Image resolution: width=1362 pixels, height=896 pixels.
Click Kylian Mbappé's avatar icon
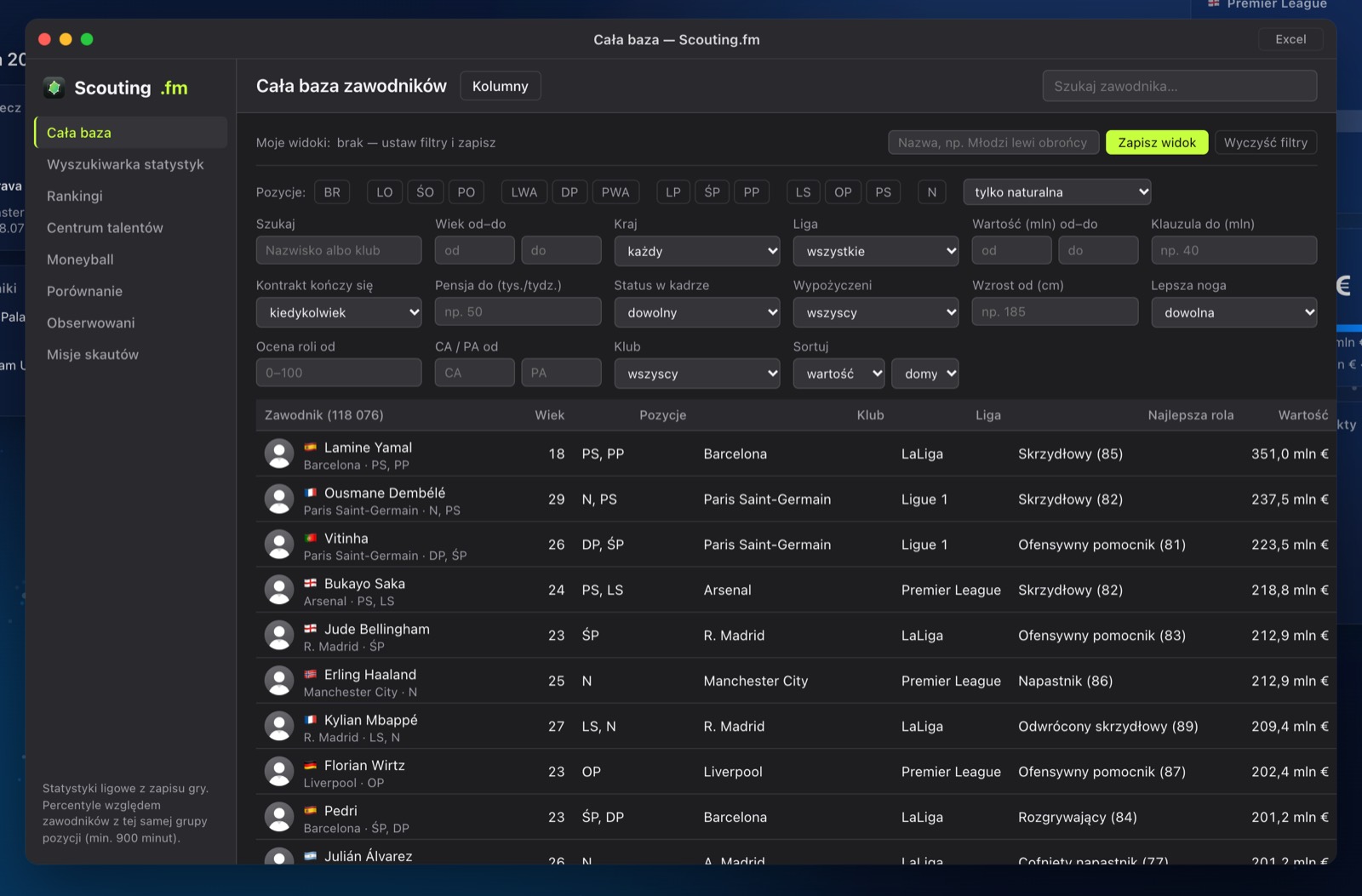(x=279, y=726)
